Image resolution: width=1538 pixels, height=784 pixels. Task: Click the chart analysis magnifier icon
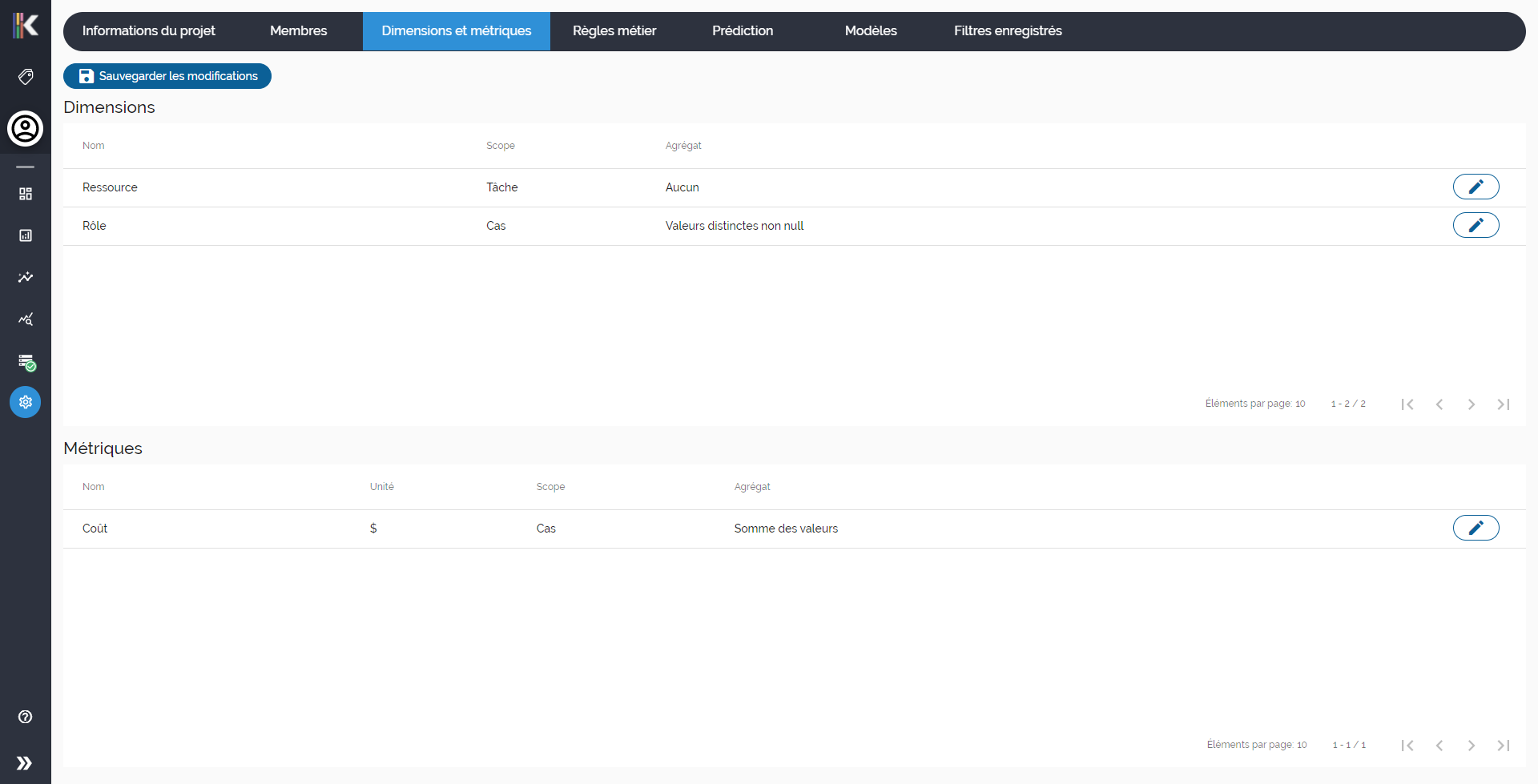[x=25, y=319]
